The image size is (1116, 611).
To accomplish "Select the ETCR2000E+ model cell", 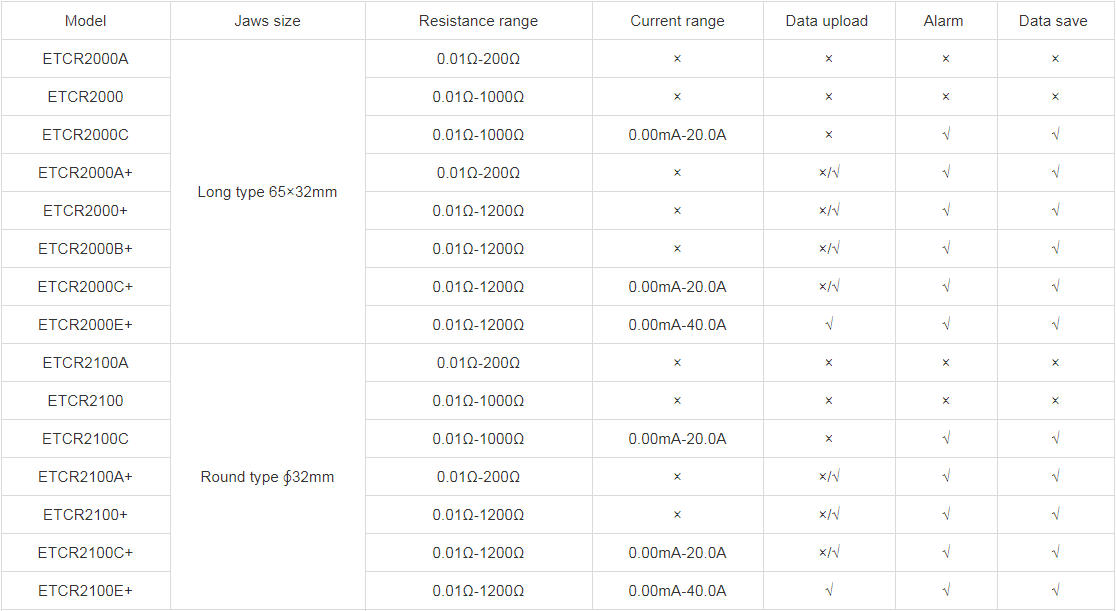I will [85, 325].
